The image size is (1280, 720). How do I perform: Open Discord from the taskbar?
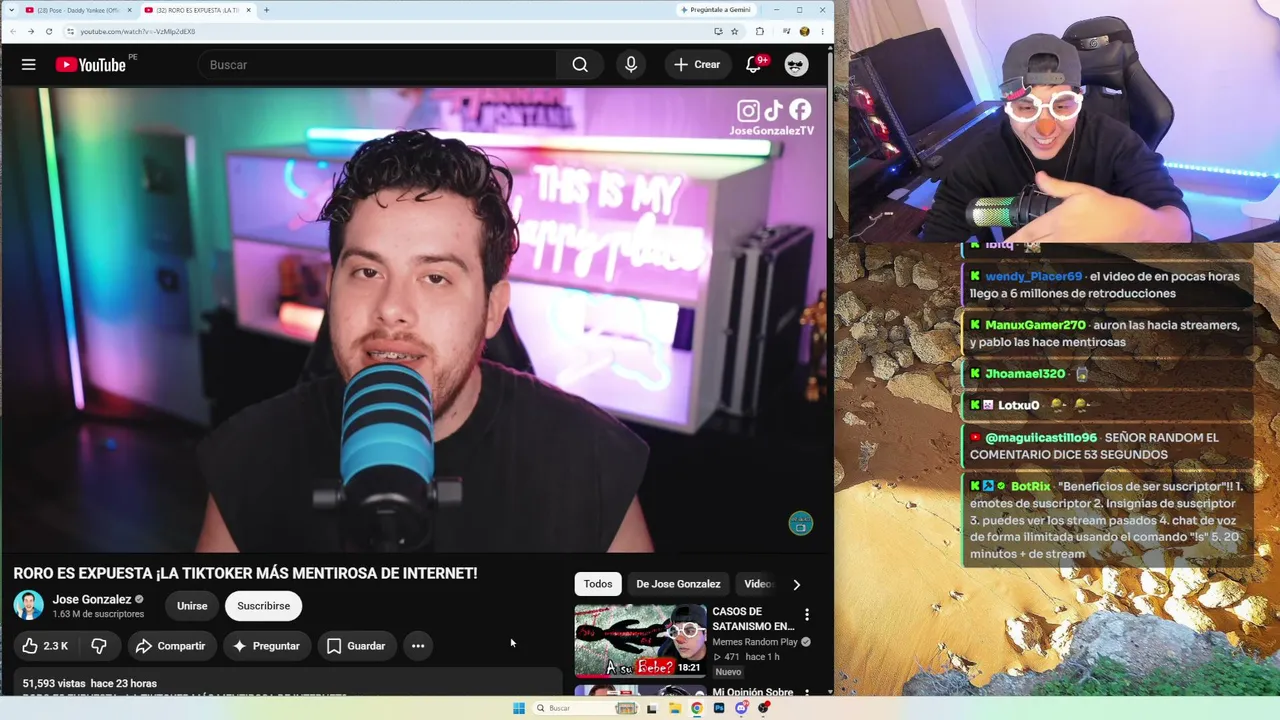(x=741, y=708)
